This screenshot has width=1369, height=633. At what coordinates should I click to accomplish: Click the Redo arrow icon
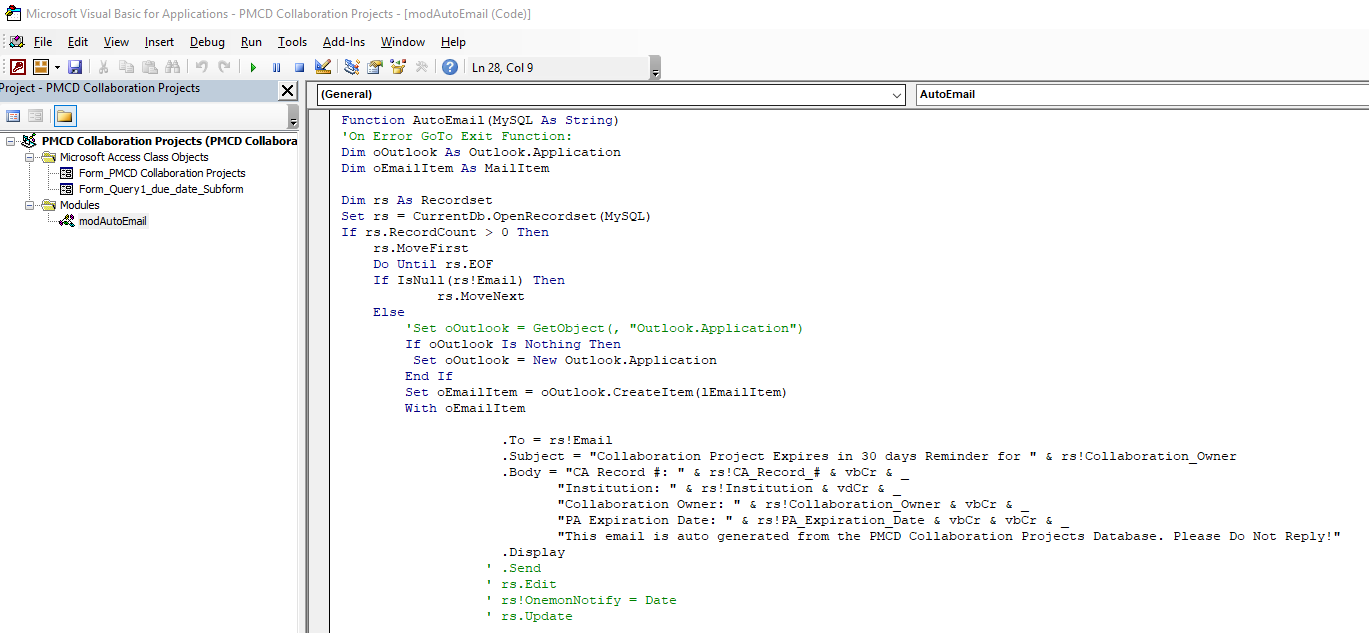tap(224, 67)
